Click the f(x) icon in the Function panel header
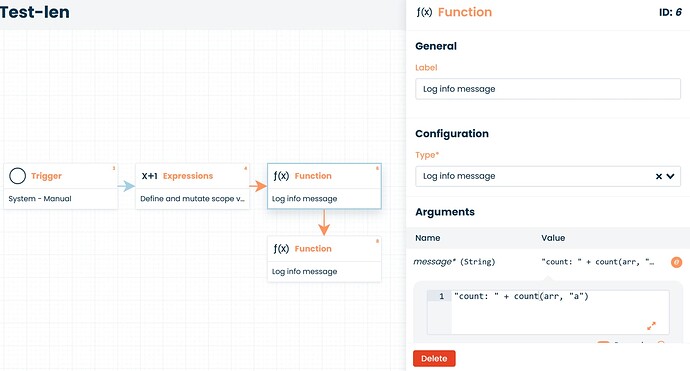The width and height of the screenshot is (690, 371). point(424,12)
